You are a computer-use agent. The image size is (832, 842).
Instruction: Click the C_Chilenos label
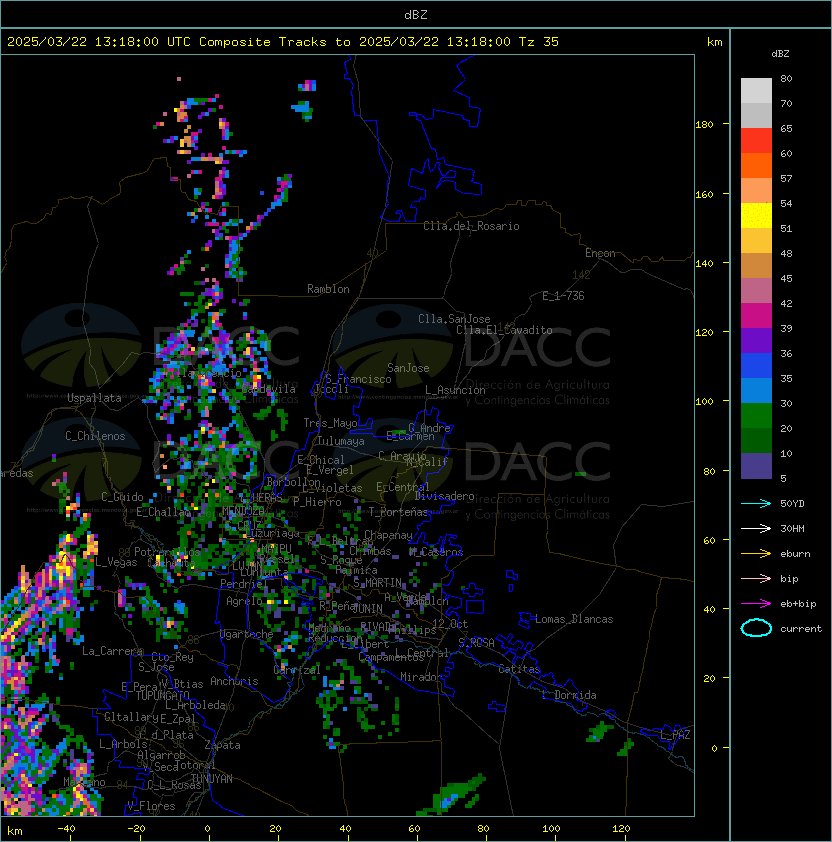pyautogui.click(x=95, y=436)
